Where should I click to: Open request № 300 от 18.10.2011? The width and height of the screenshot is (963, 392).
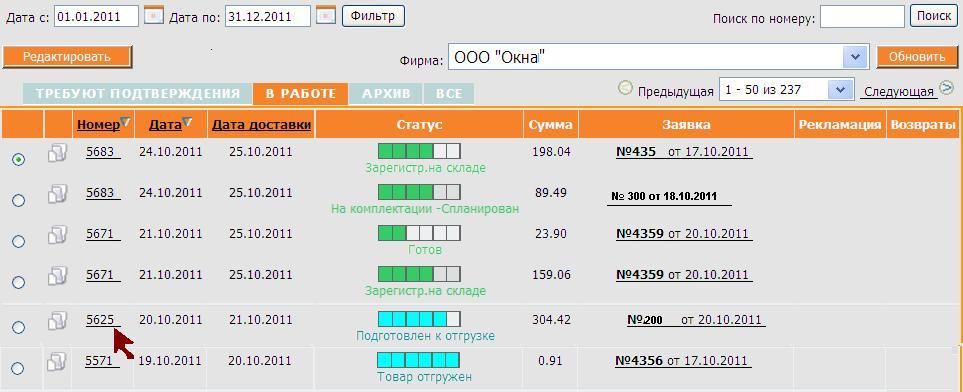[x=669, y=198]
